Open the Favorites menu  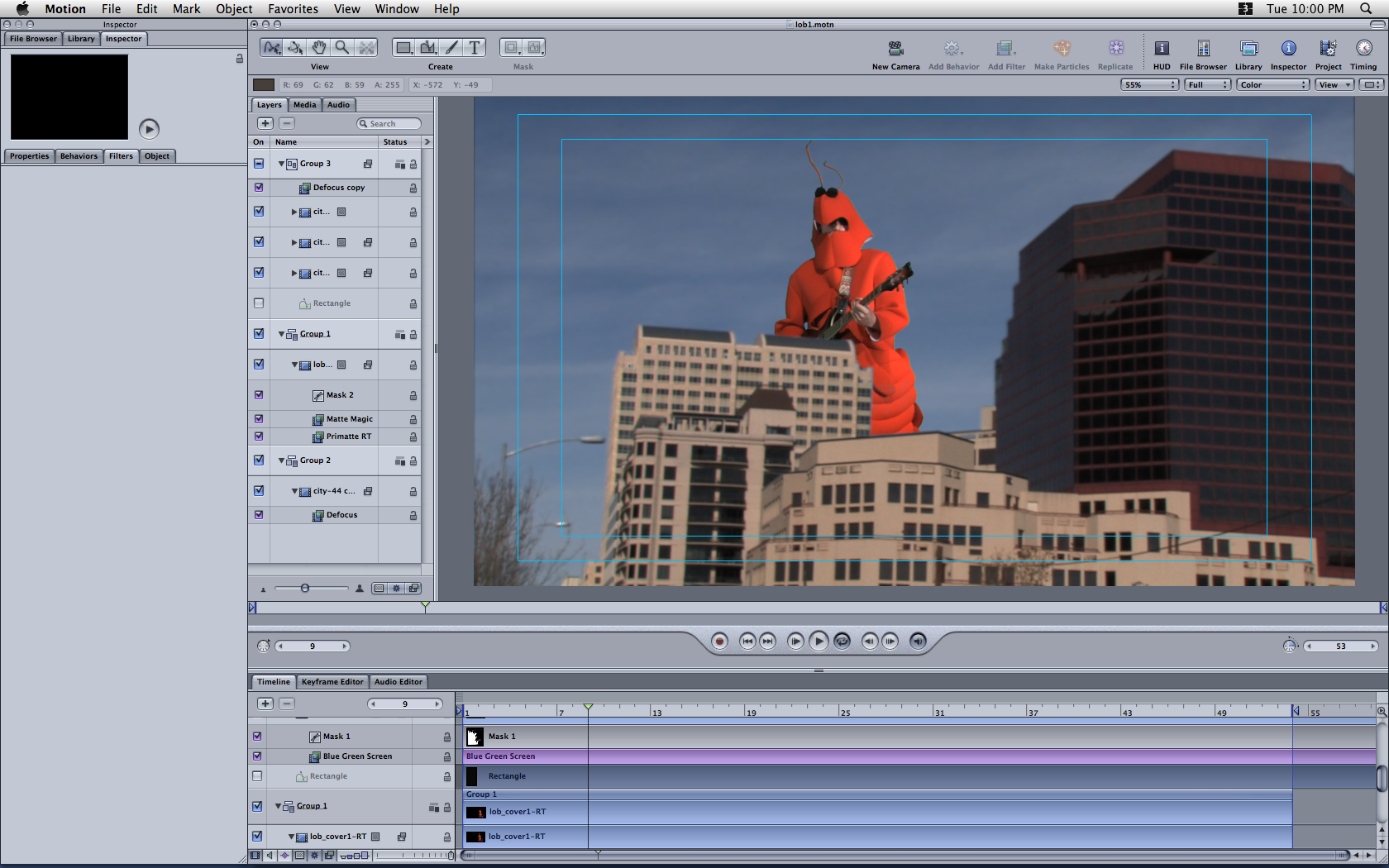pos(293,9)
